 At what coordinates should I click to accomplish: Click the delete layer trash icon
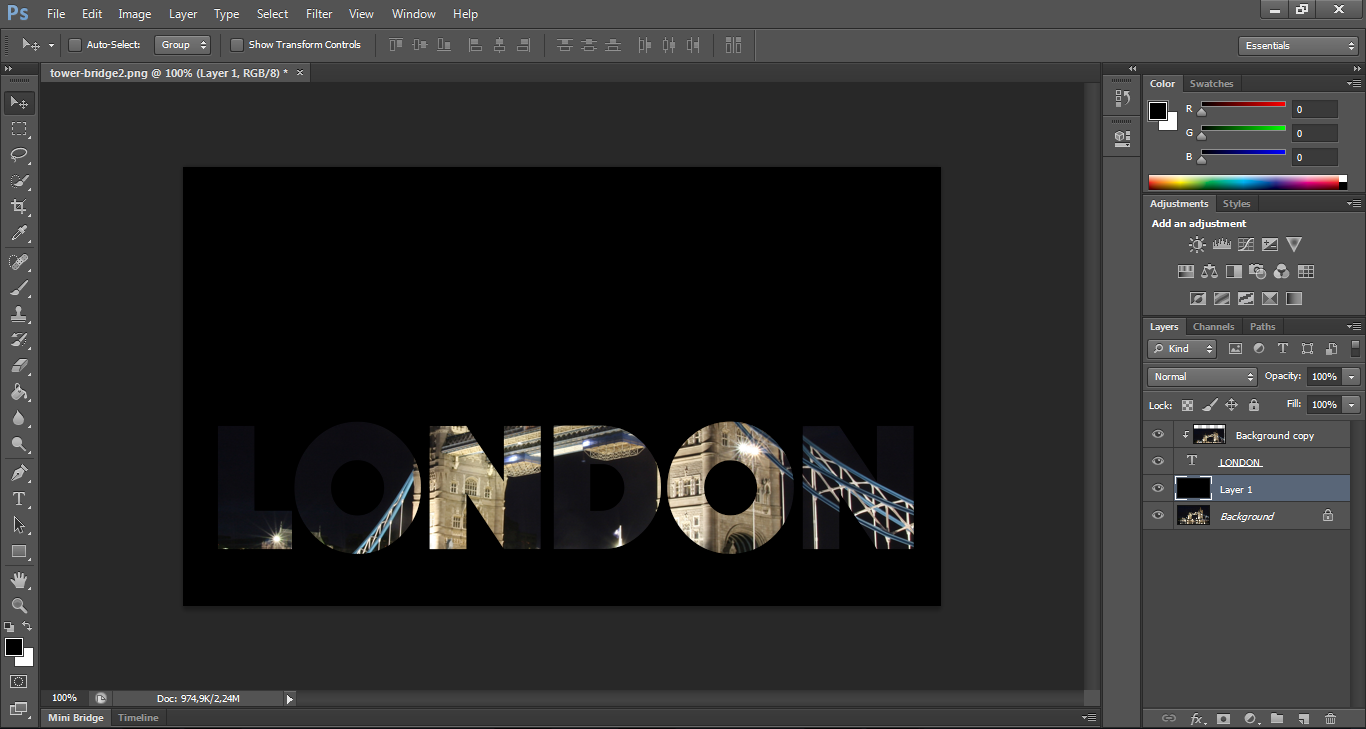click(1330, 718)
